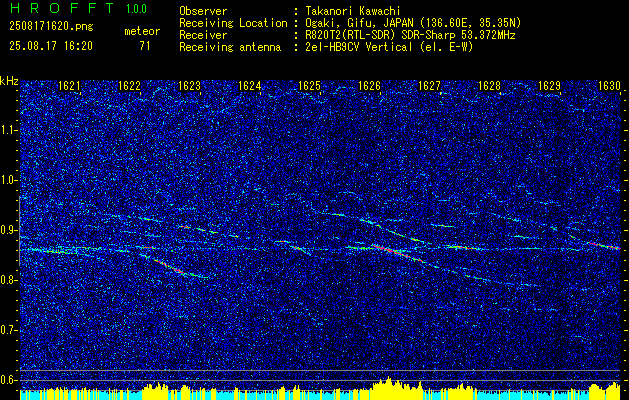Click the date stamp 25.08.17 16:20

coord(51,46)
